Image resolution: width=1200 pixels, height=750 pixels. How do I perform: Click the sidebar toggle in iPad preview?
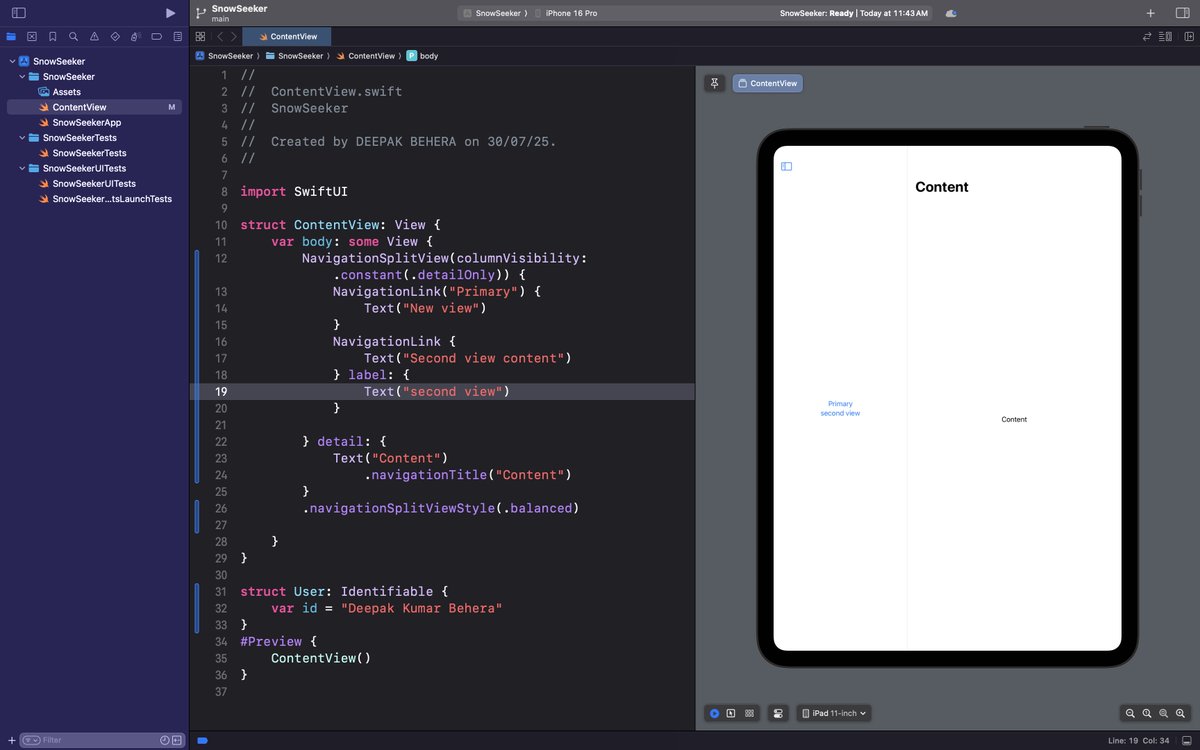[786, 166]
